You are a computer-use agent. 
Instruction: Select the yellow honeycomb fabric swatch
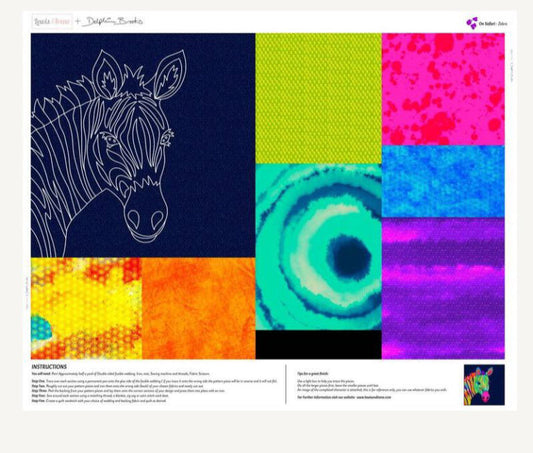click(86, 308)
